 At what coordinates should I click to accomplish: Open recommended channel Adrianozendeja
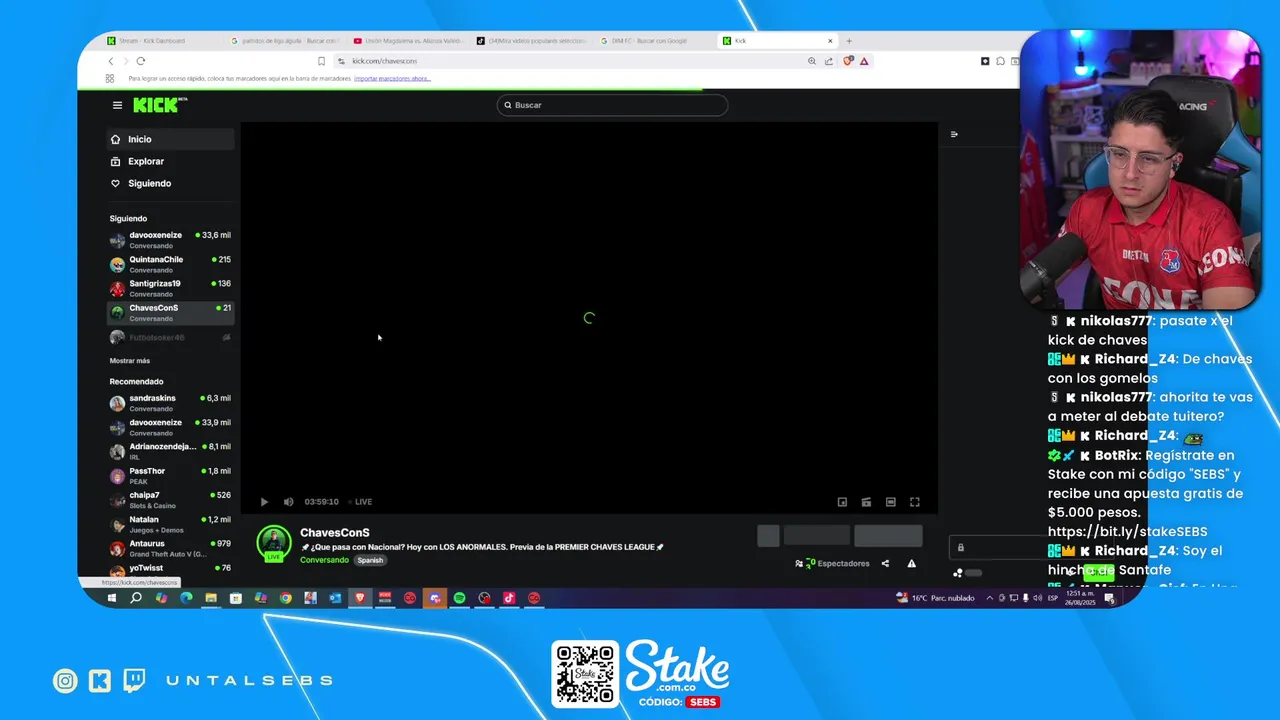(x=170, y=451)
